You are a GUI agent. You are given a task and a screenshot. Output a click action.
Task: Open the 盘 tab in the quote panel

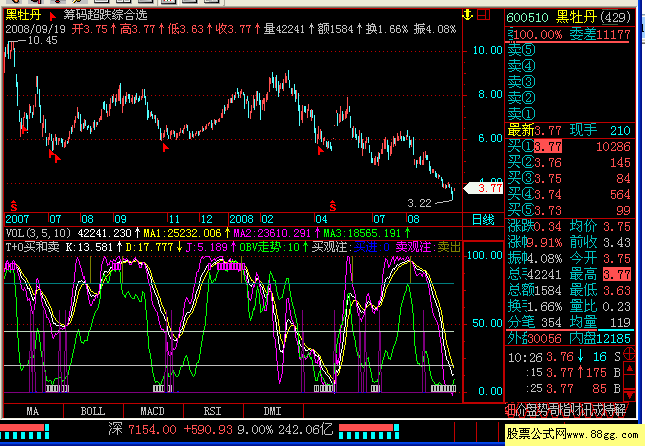coord(532,410)
